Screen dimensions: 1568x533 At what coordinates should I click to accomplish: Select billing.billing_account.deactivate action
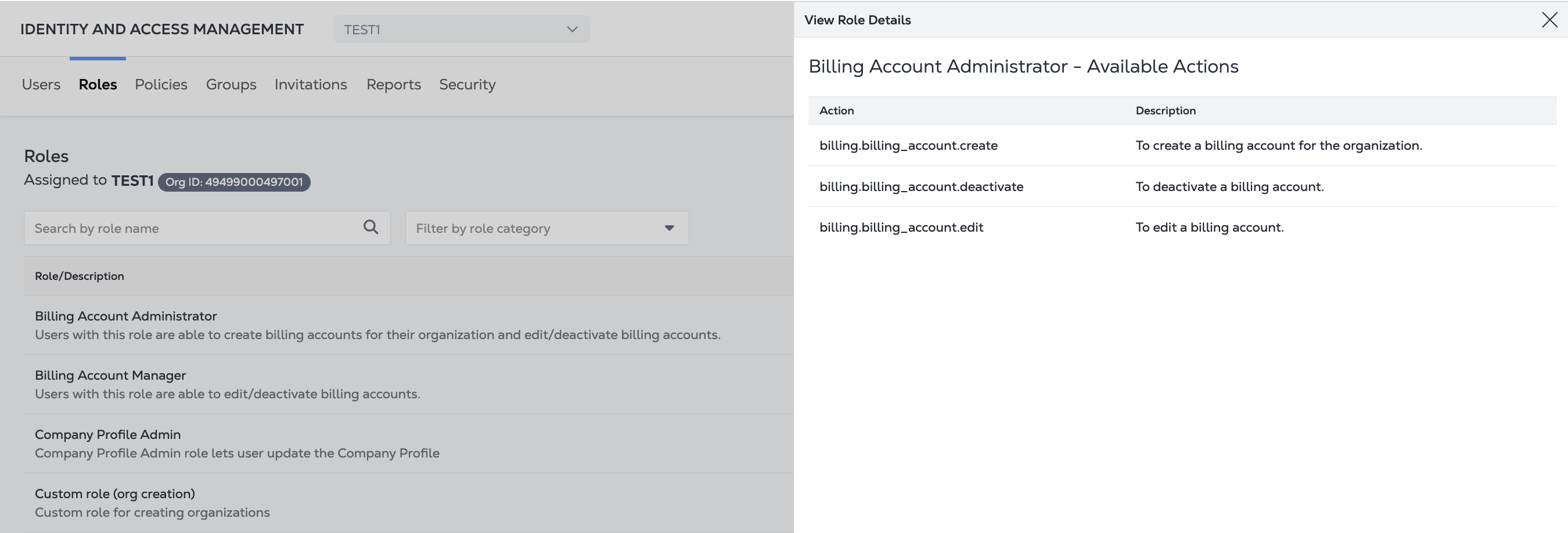pos(921,187)
